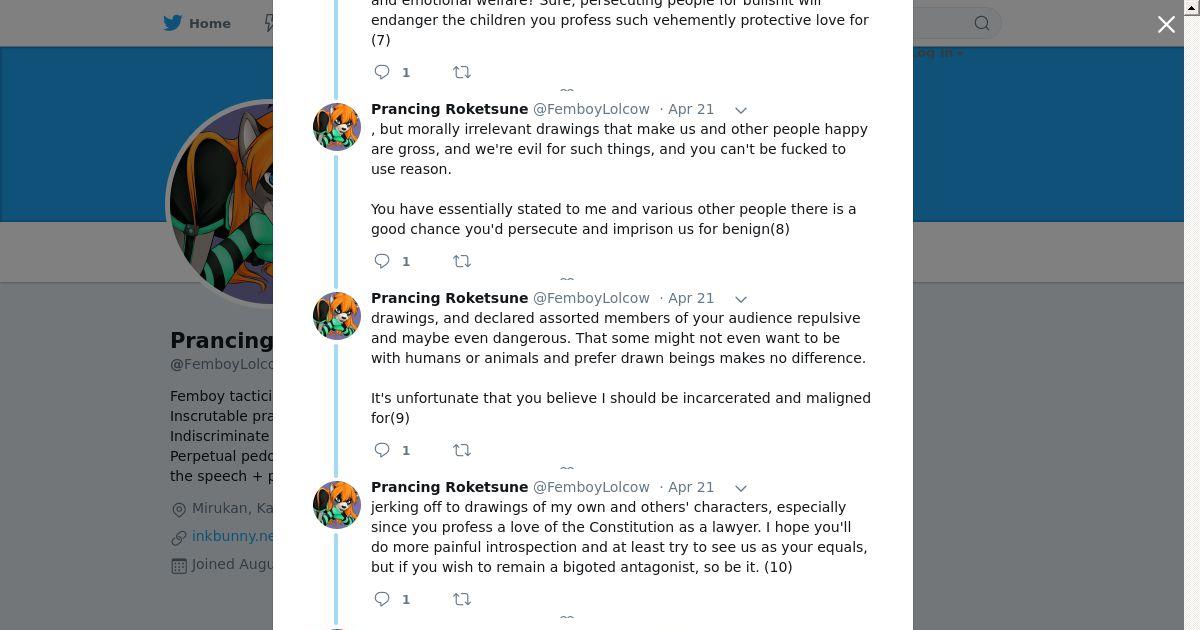The width and height of the screenshot is (1200, 630).
Task: Click the @FemboyLolcow handle on tweet ending (10)
Action: tap(591, 487)
